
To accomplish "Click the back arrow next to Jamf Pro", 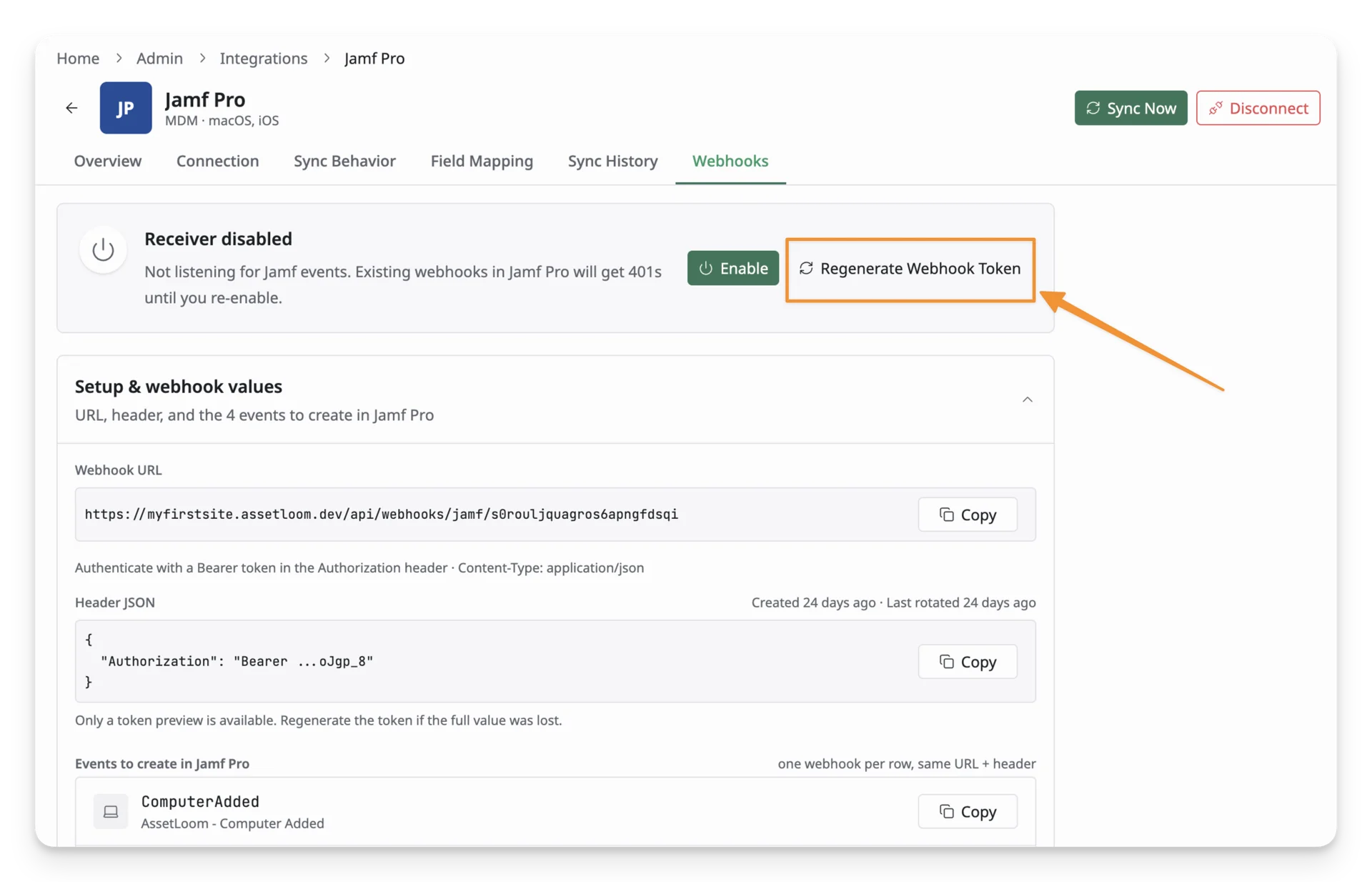I will click(x=71, y=108).
